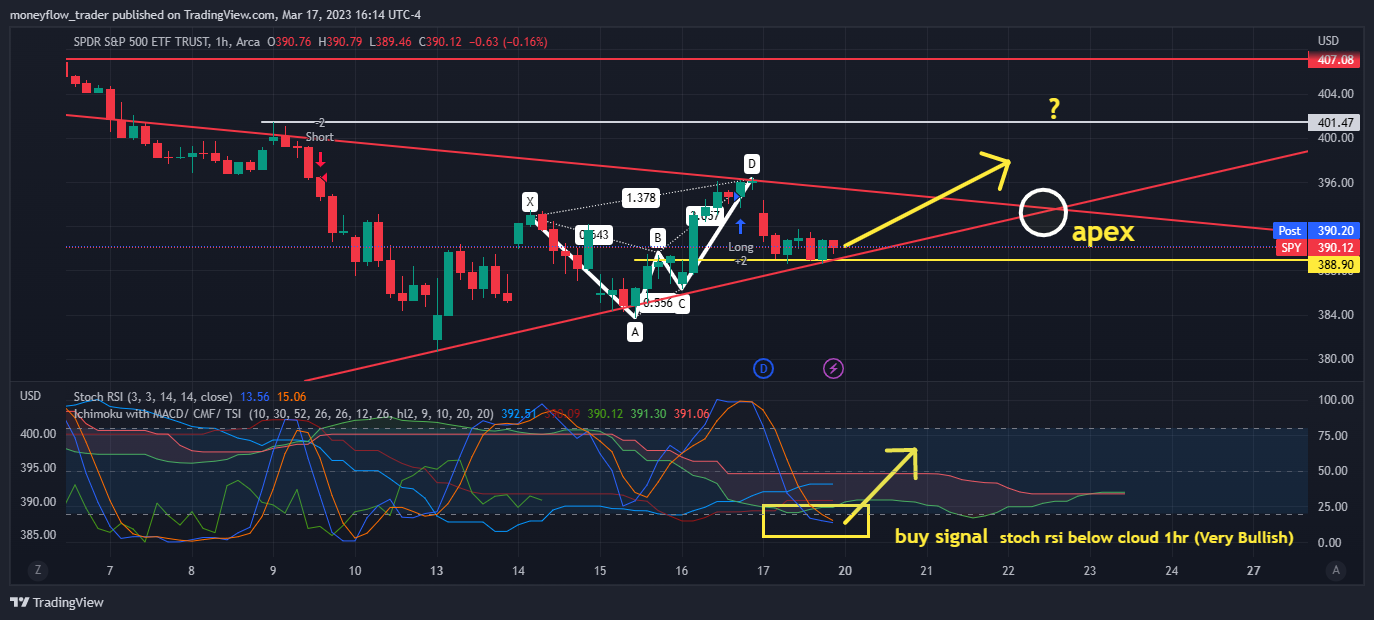Click the USD currency label above right scale
This screenshot has width=1374, height=620.
pos(1328,41)
